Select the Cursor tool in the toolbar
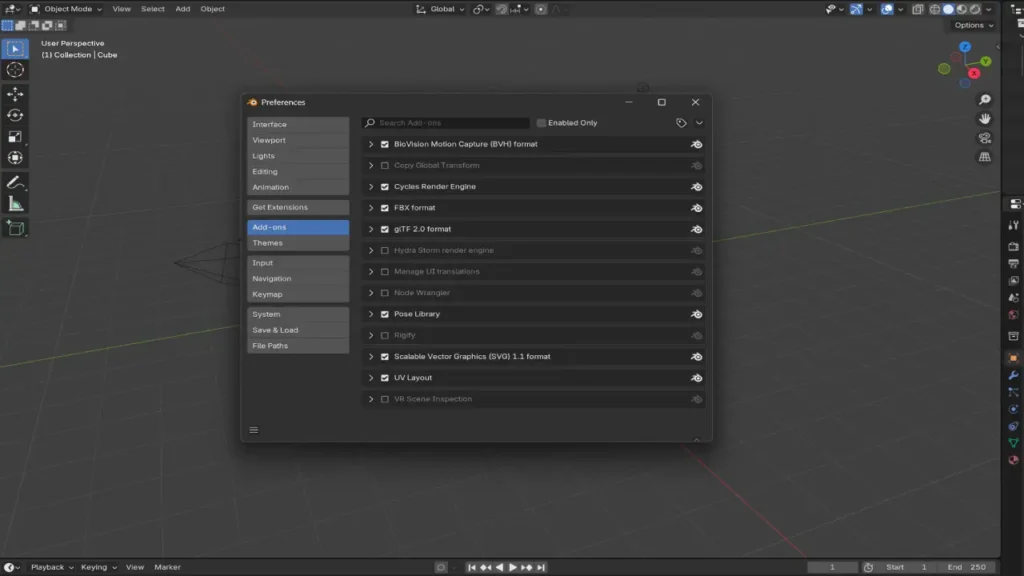1024x576 pixels. point(15,70)
